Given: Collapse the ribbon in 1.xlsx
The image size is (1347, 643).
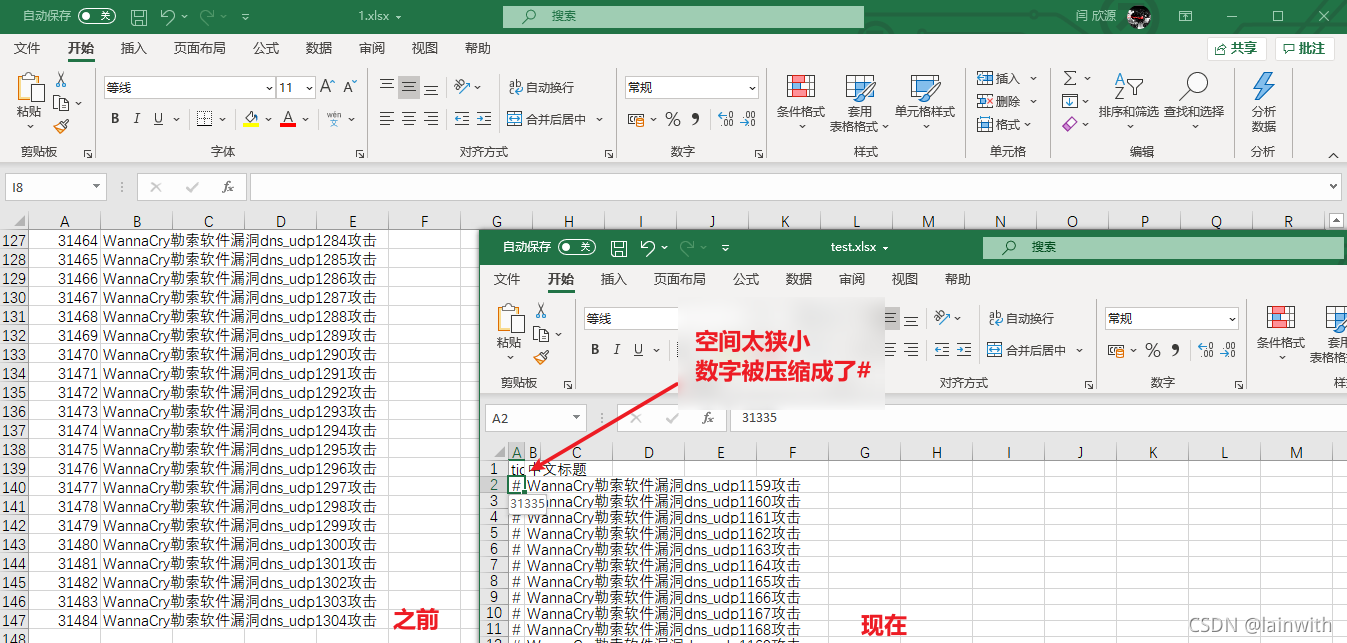Looking at the screenshot, I should tap(1332, 154).
